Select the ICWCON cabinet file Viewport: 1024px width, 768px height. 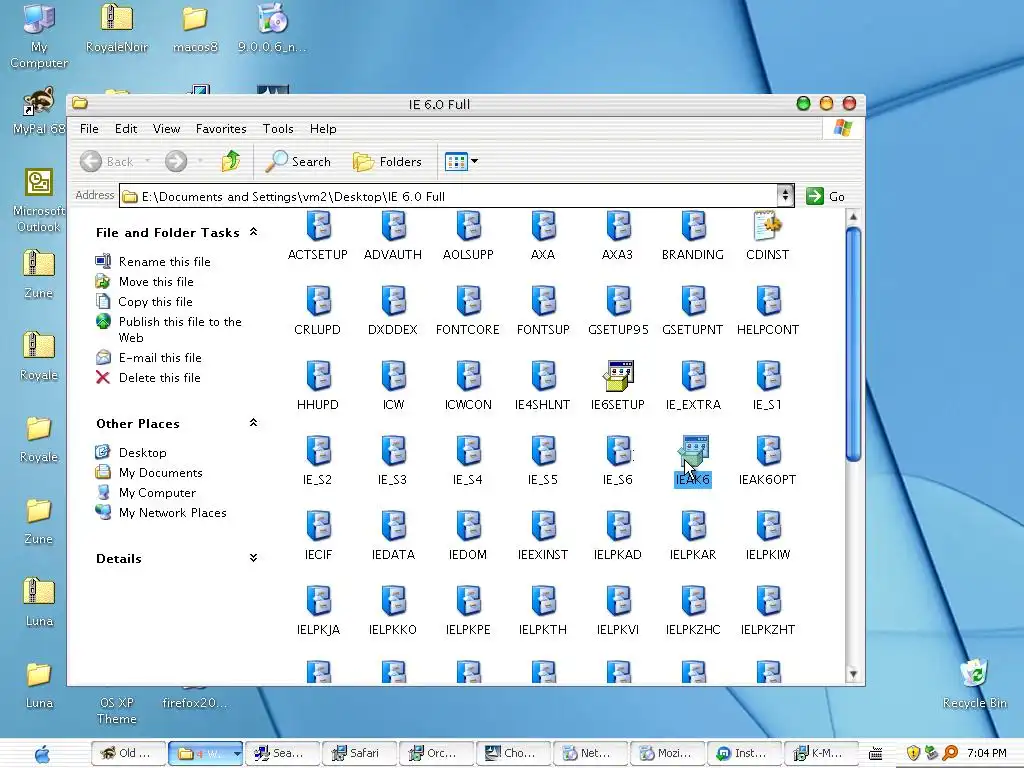[x=468, y=386]
